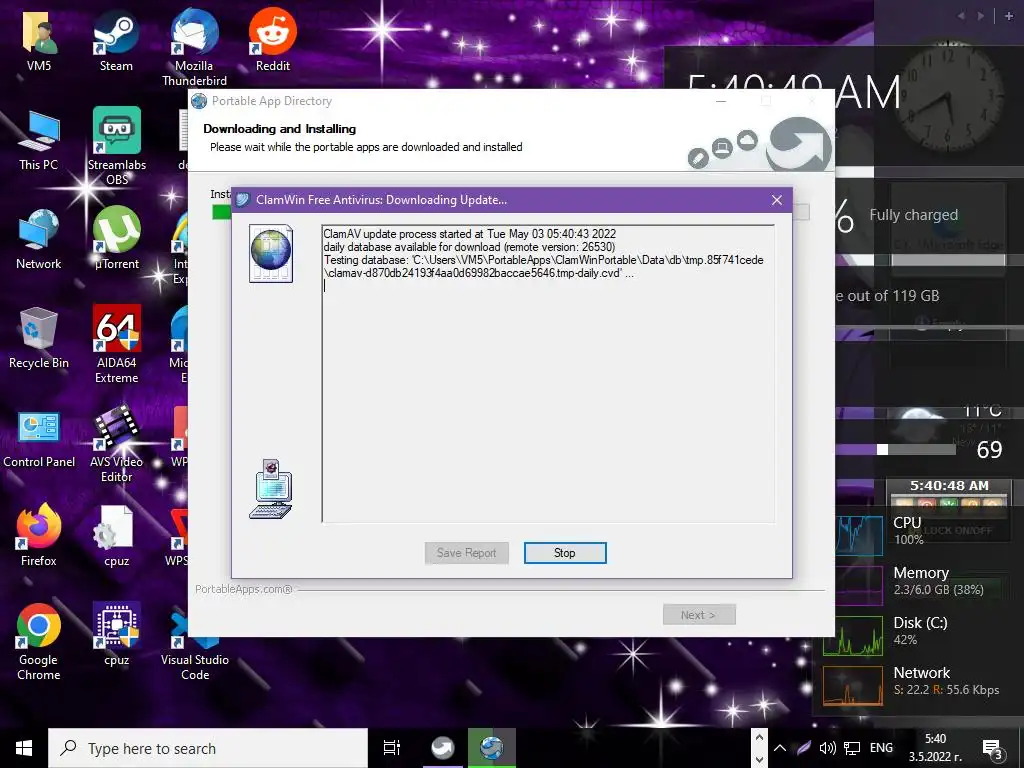Launch Google Chrome from desktop
Screen dimensions: 1024x768
39,641
